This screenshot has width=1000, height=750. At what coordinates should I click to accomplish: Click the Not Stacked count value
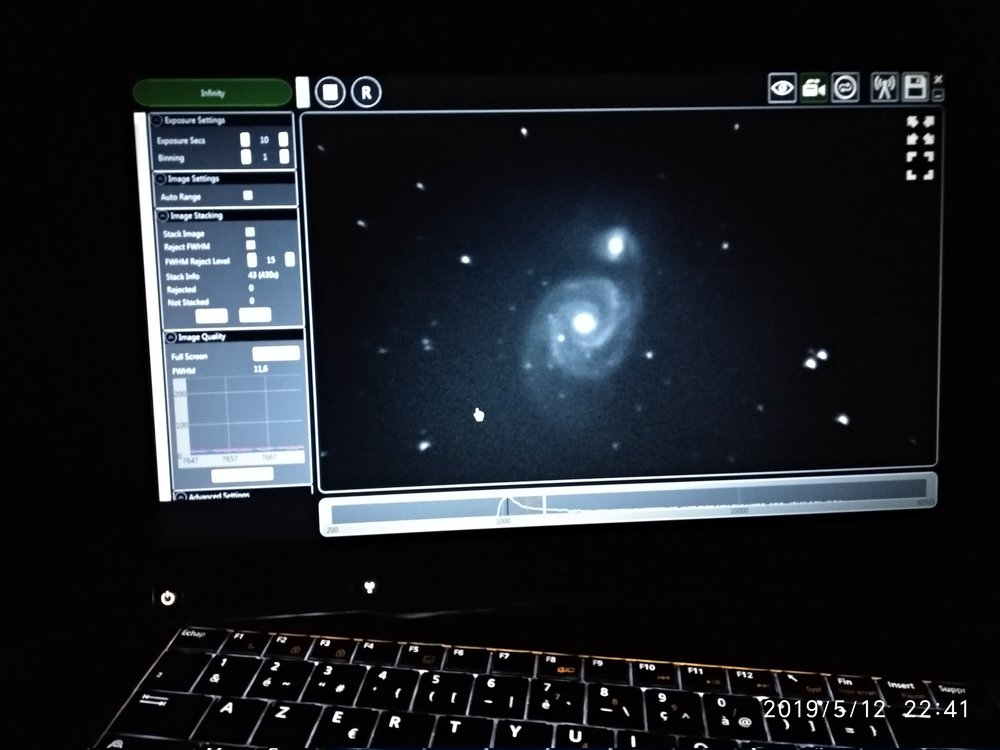[x=252, y=300]
